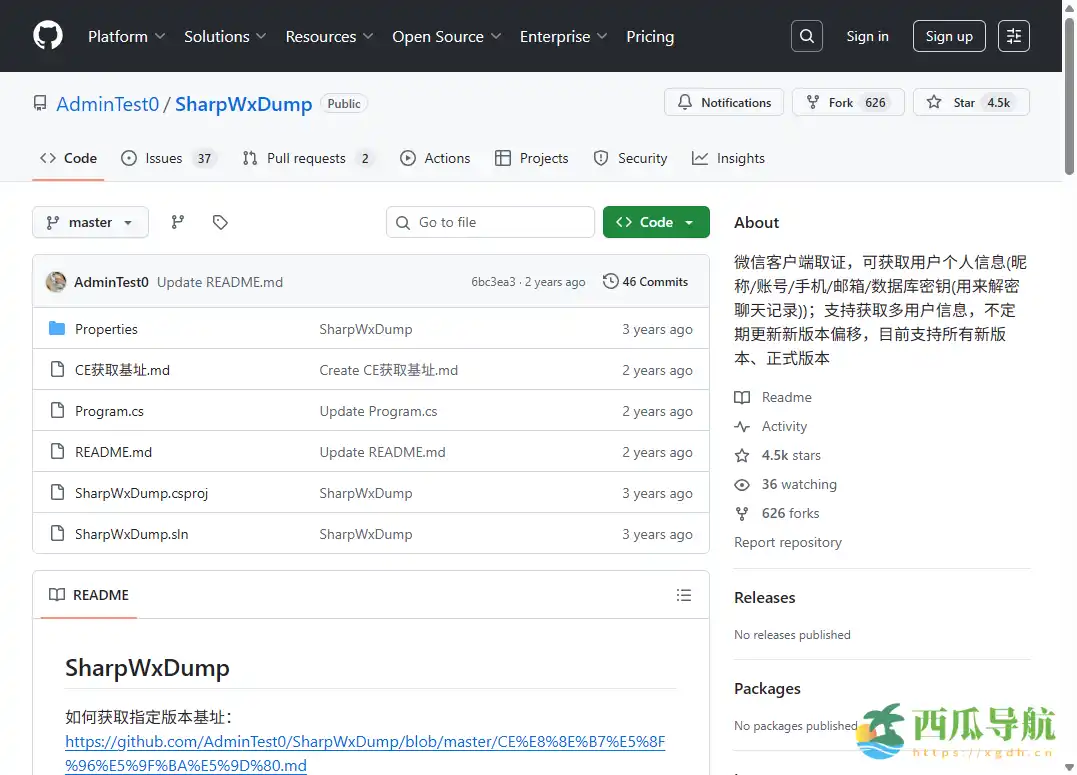
Task: Click Report repository link
Action: point(788,541)
